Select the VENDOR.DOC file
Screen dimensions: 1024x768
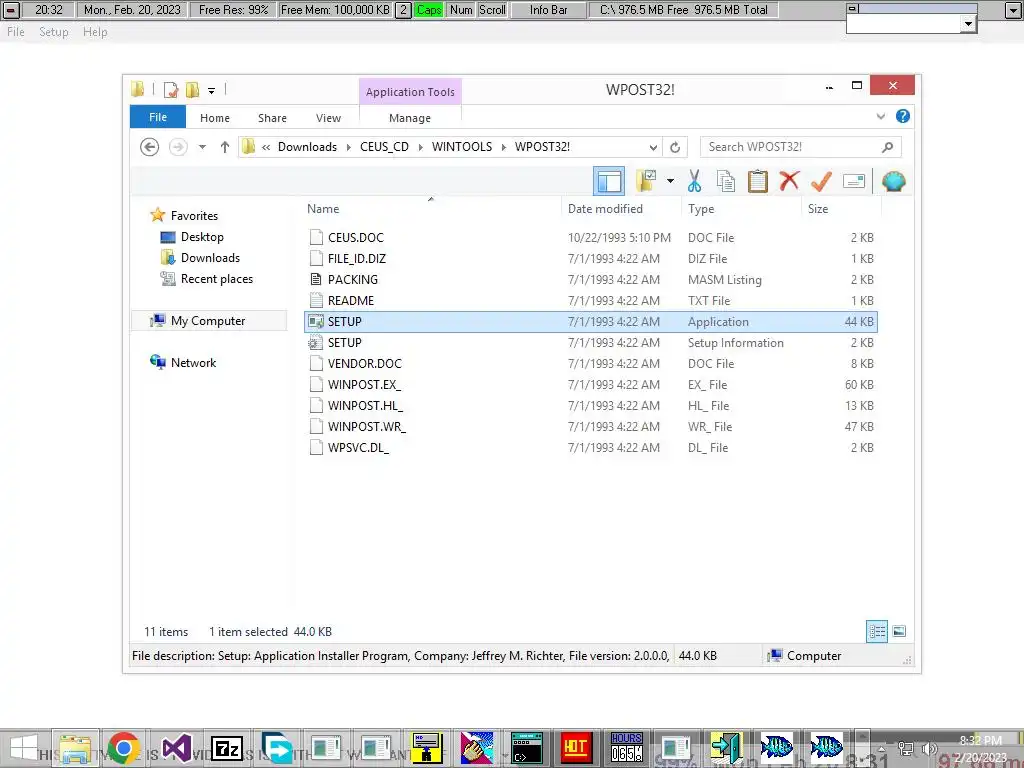[x=591, y=363]
